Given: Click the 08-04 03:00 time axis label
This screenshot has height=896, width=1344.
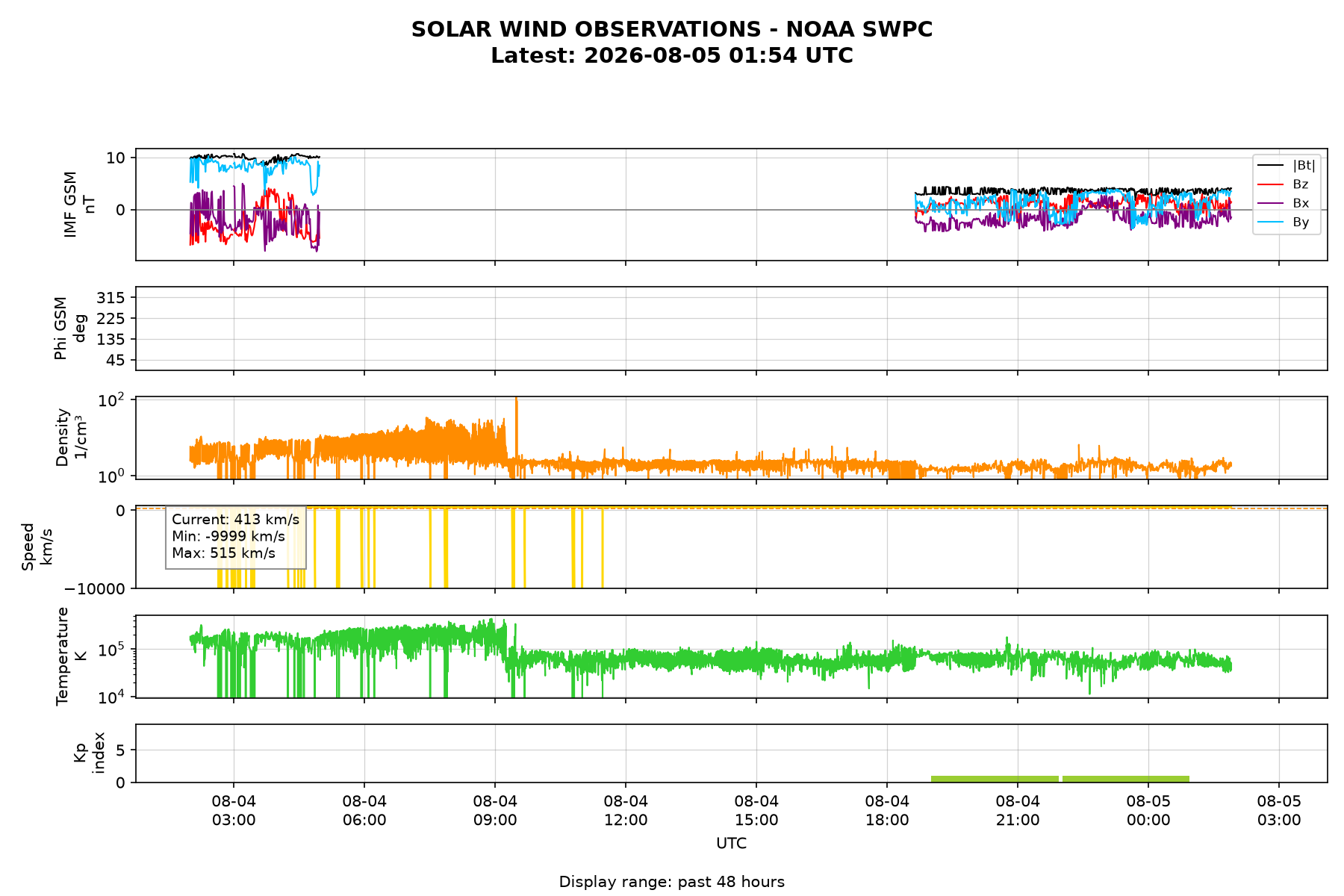Looking at the screenshot, I should click(234, 811).
